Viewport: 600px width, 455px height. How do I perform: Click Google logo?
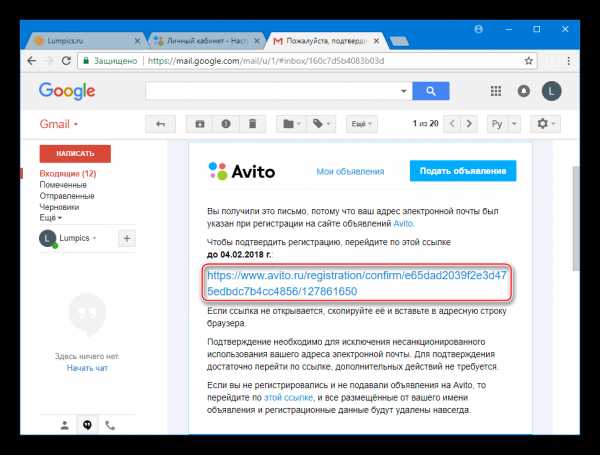(x=67, y=91)
